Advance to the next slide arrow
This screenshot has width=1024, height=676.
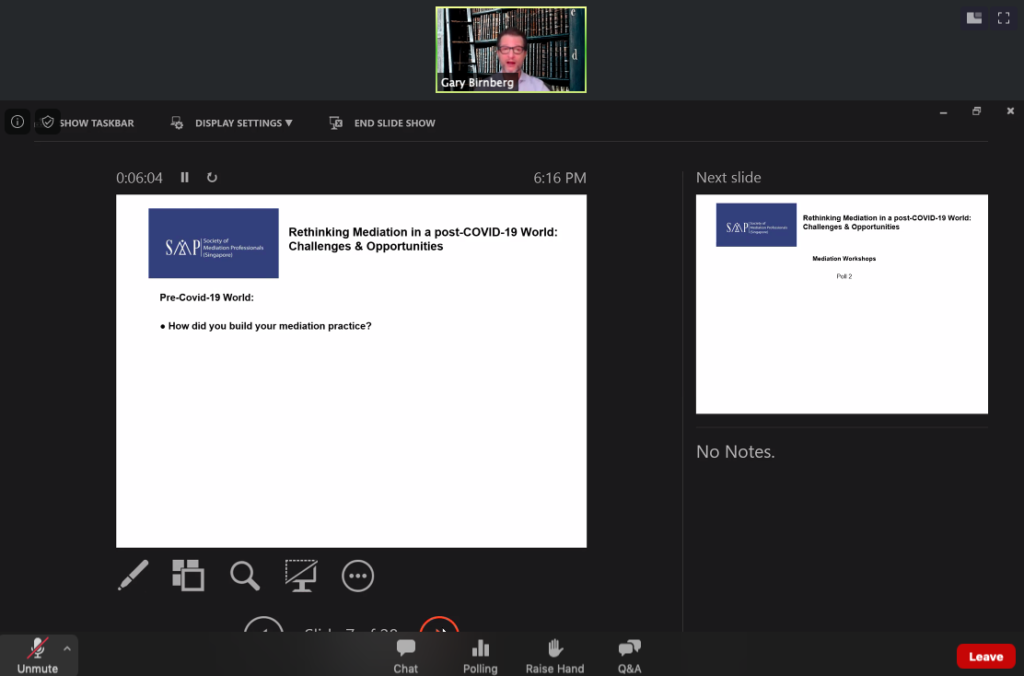click(440, 625)
